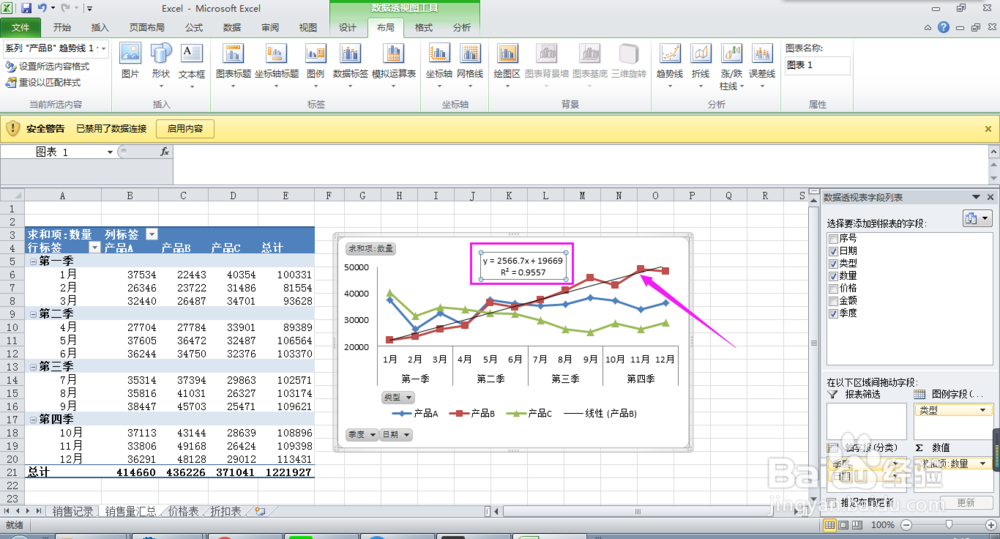Viewport: 1000px width, 539px height.
Task: Click 设置所选内容格式 format selection
Action: point(47,66)
